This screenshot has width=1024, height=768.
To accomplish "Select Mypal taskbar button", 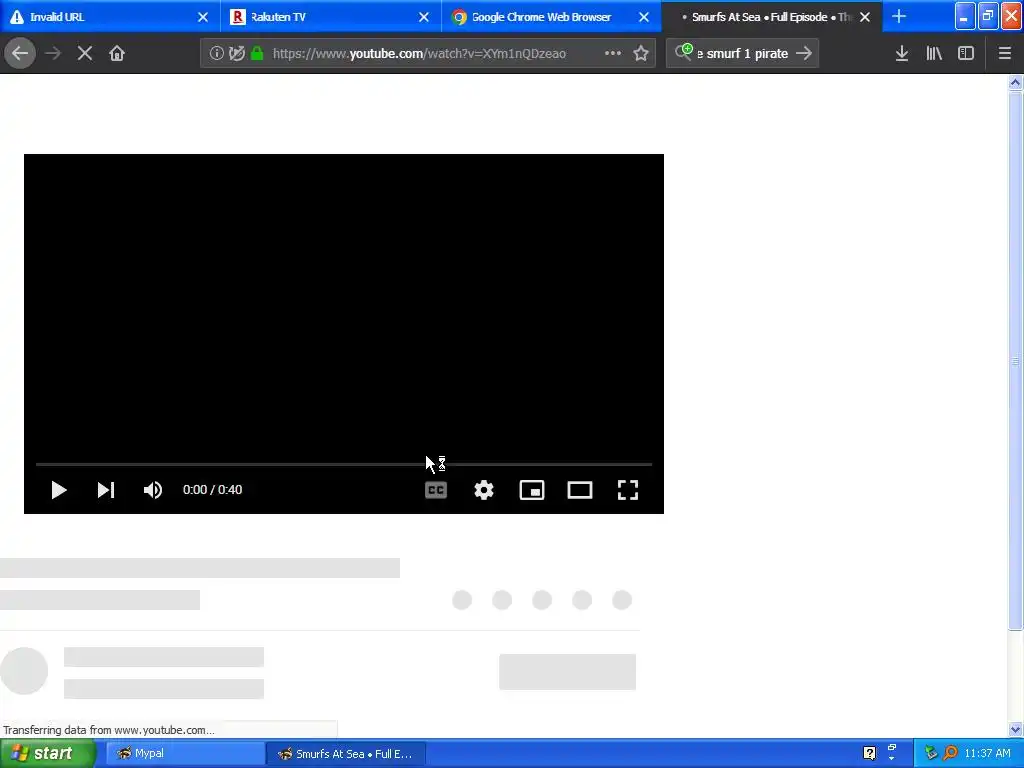I will coord(184,754).
